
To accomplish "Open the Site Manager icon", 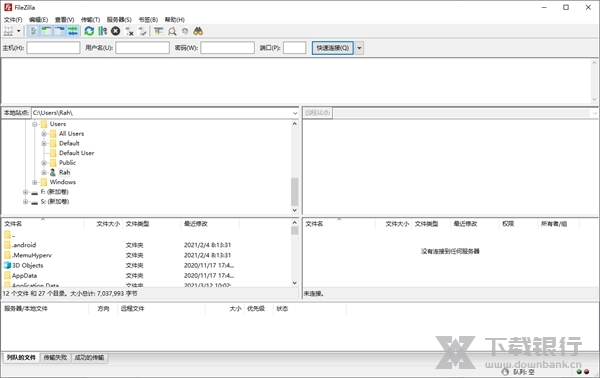I will pos(8,31).
